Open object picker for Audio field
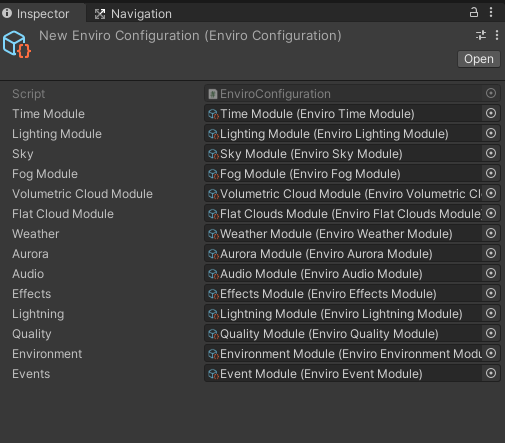Viewport: 505px width, 443px height. point(491,273)
